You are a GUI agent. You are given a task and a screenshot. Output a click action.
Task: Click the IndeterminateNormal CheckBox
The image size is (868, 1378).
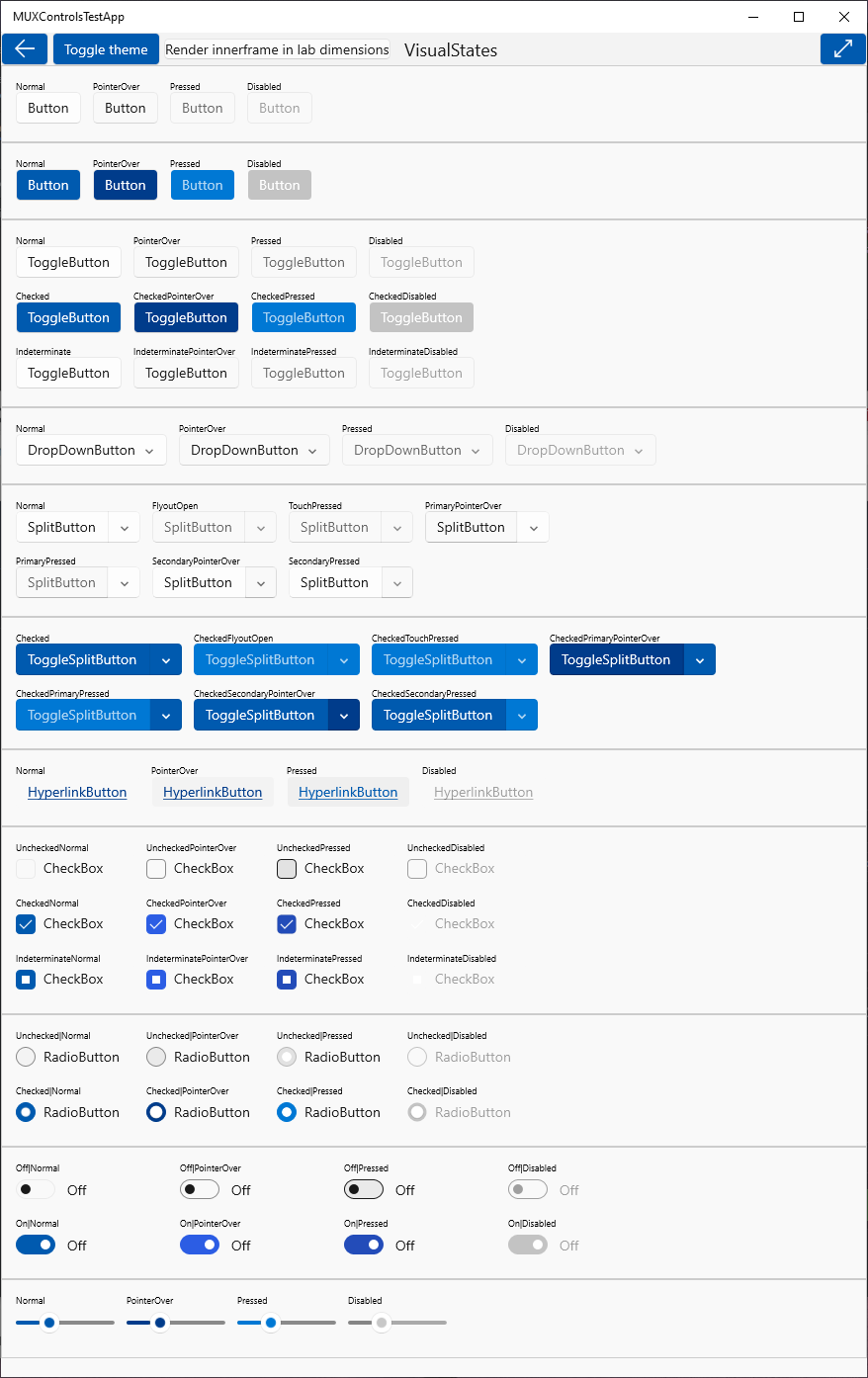25,979
